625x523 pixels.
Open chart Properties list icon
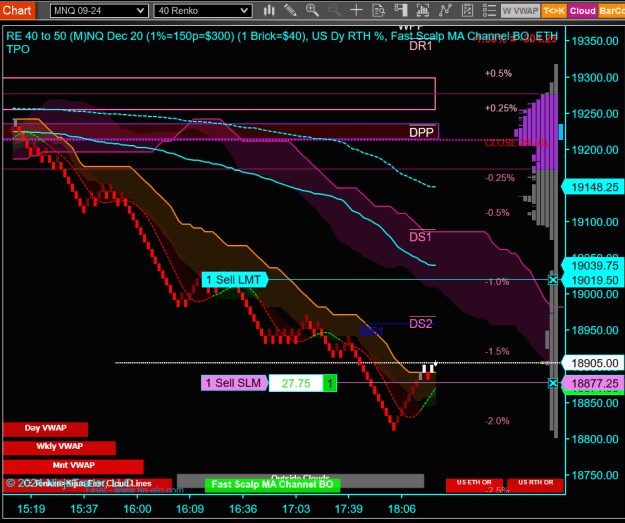coord(489,10)
